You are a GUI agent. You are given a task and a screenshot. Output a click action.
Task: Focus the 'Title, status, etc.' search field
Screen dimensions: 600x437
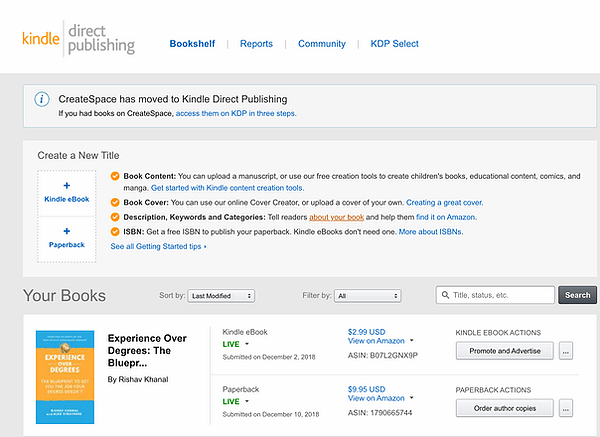click(x=495, y=295)
